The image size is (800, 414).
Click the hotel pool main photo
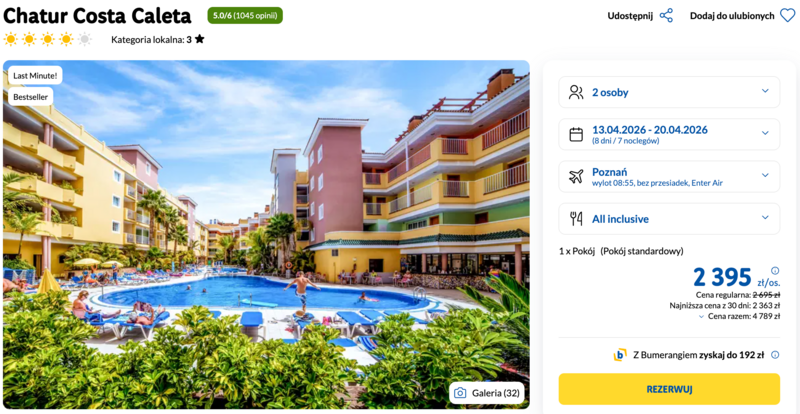pyautogui.click(x=266, y=235)
